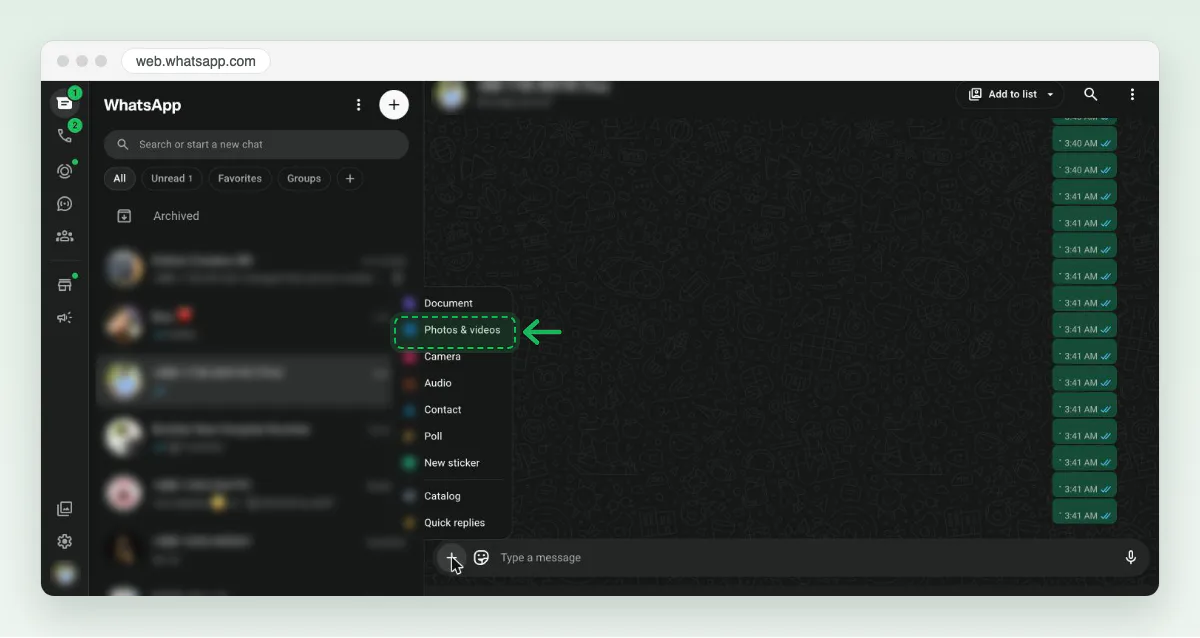Image resolution: width=1200 pixels, height=638 pixels.
Task: Choose New sticker from the attach menu
Action: pyautogui.click(x=454, y=463)
